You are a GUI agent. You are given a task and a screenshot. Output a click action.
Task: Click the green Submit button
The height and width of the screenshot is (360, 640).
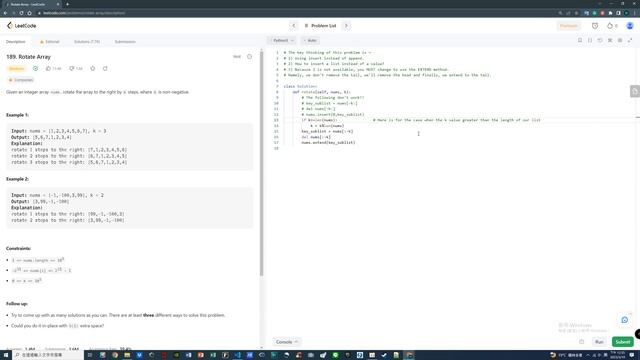[x=622, y=342]
